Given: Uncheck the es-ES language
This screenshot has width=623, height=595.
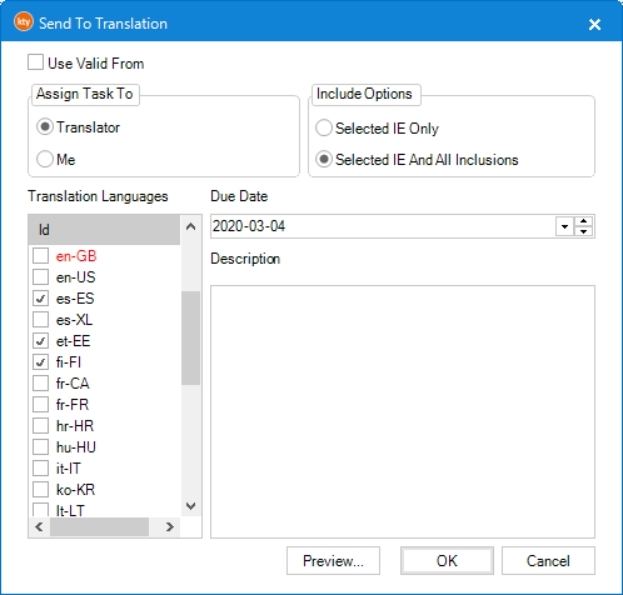Looking at the screenshot, I should (x=40, y=298).
